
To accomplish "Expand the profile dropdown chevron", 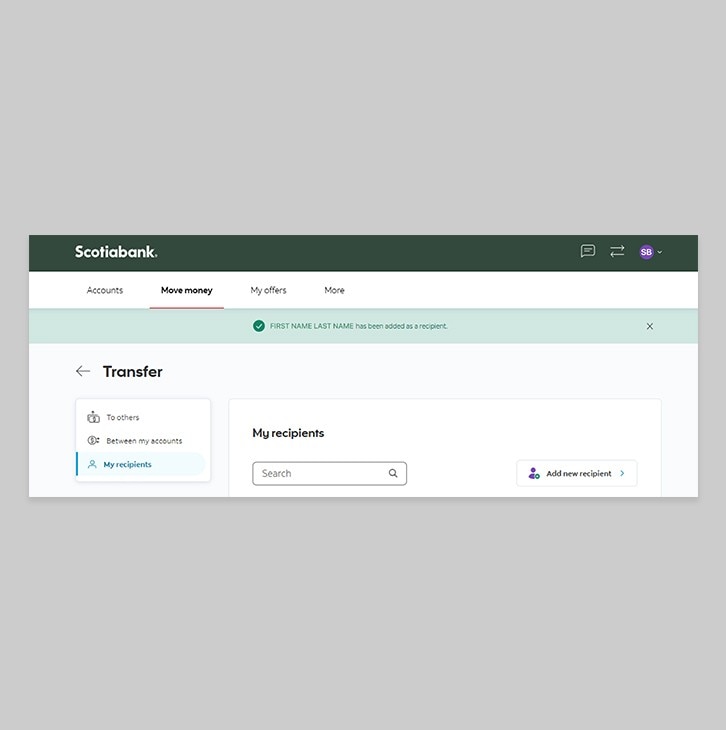I will pyautogui.click(x=659, y=252).
